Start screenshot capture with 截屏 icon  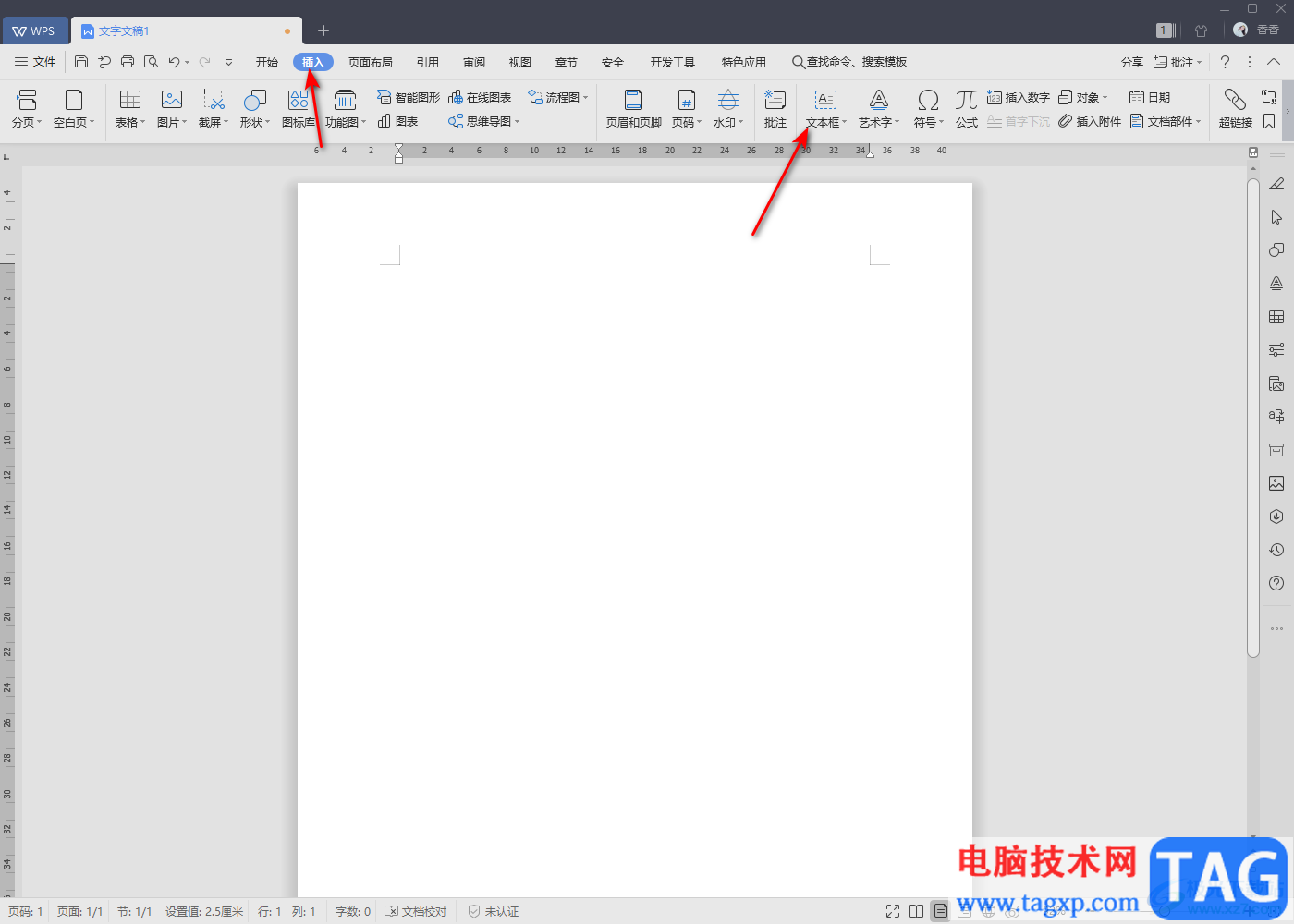[x=214, y=109]
